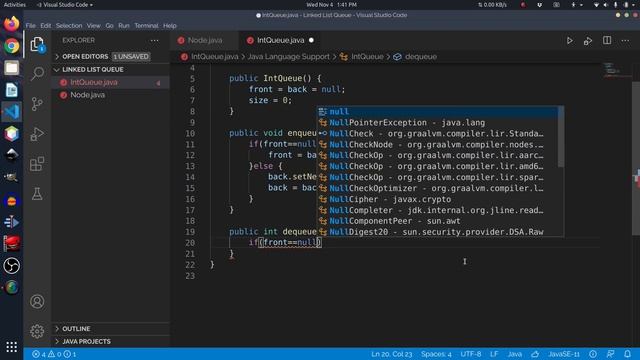Image resolution: width=640 pixels, height=360 pixels.
Task: Launch Google Chrome from the dock
Action: pyautogui.click(x=11, y=46)
